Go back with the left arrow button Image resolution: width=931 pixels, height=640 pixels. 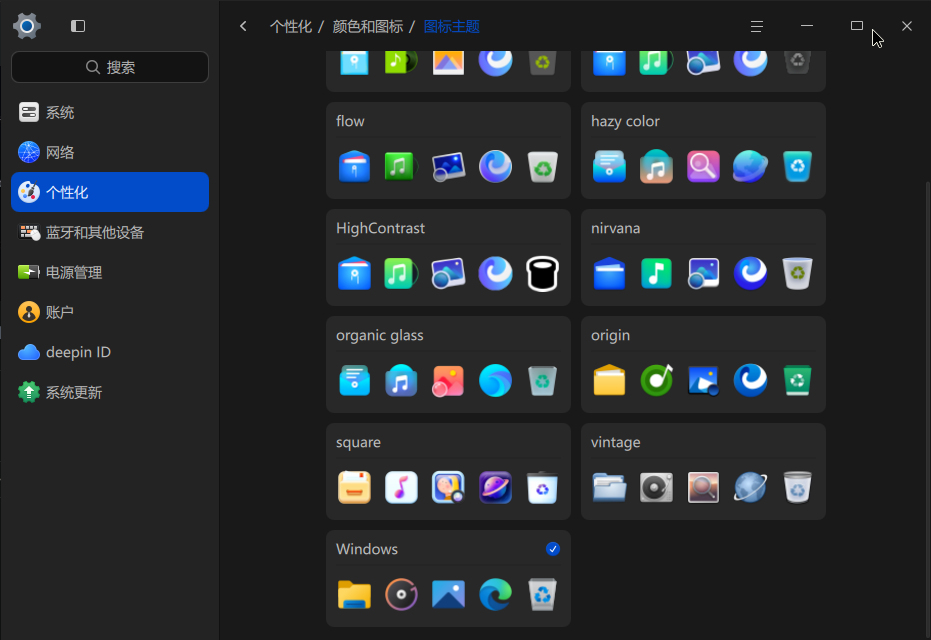click(x=243, y=26)
